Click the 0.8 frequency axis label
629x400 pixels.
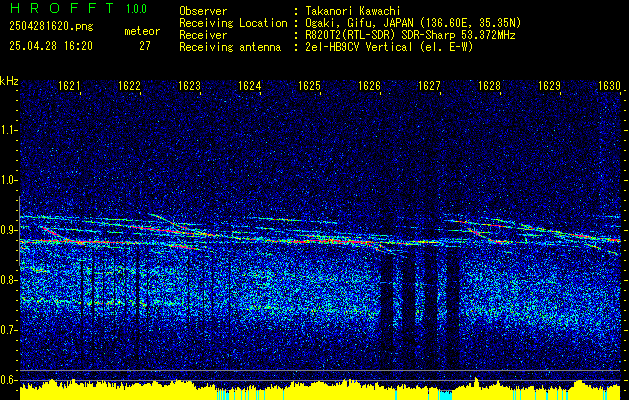[x=7, y=280]
